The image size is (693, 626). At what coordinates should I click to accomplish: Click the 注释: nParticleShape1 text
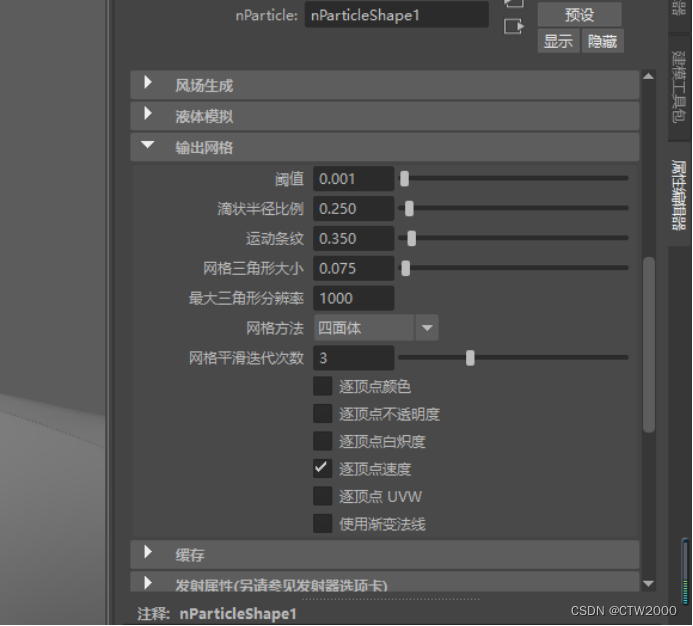[217, 614]
